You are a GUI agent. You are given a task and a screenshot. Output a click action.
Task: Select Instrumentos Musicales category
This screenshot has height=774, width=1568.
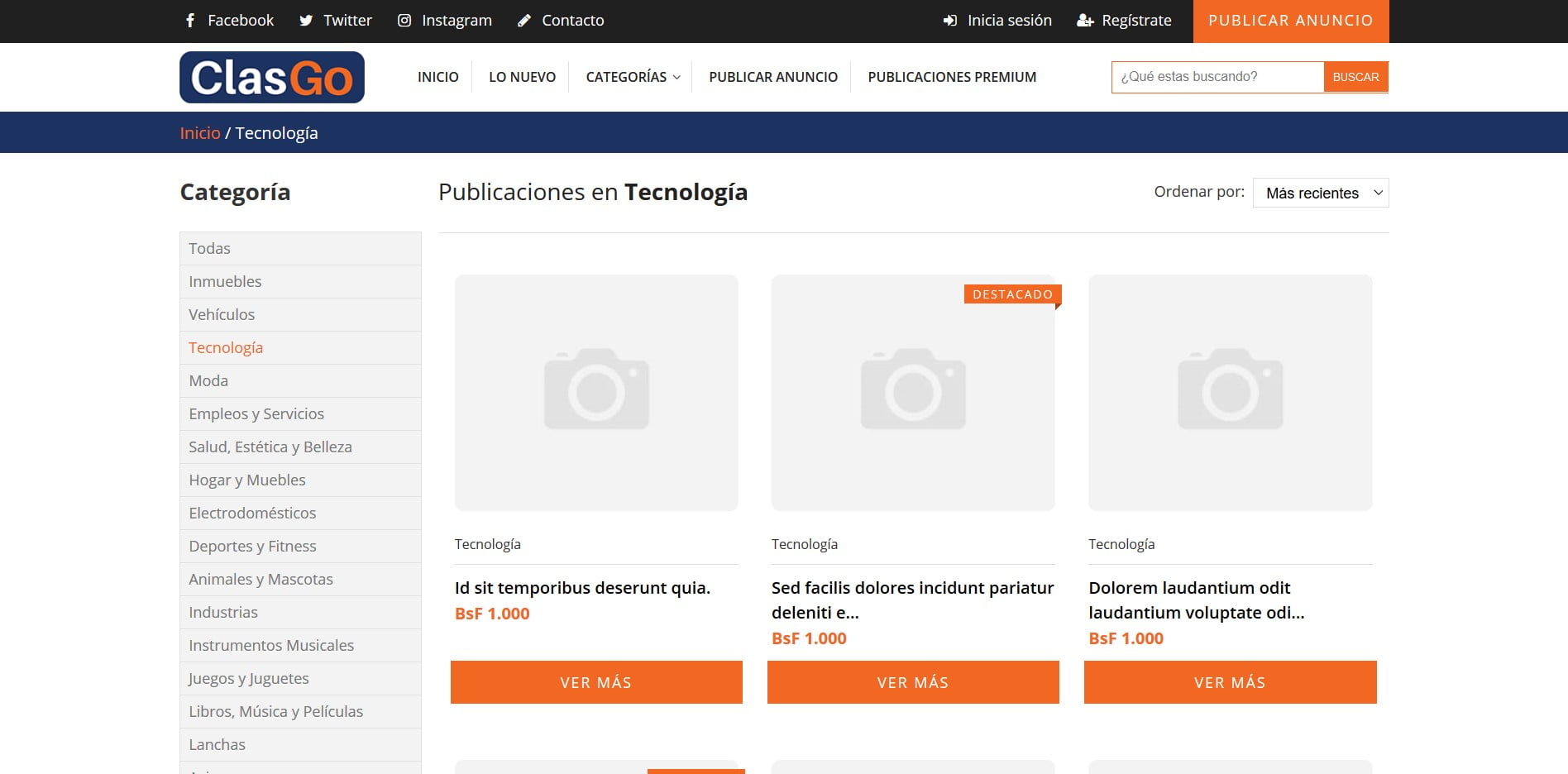tap(300, 645)
